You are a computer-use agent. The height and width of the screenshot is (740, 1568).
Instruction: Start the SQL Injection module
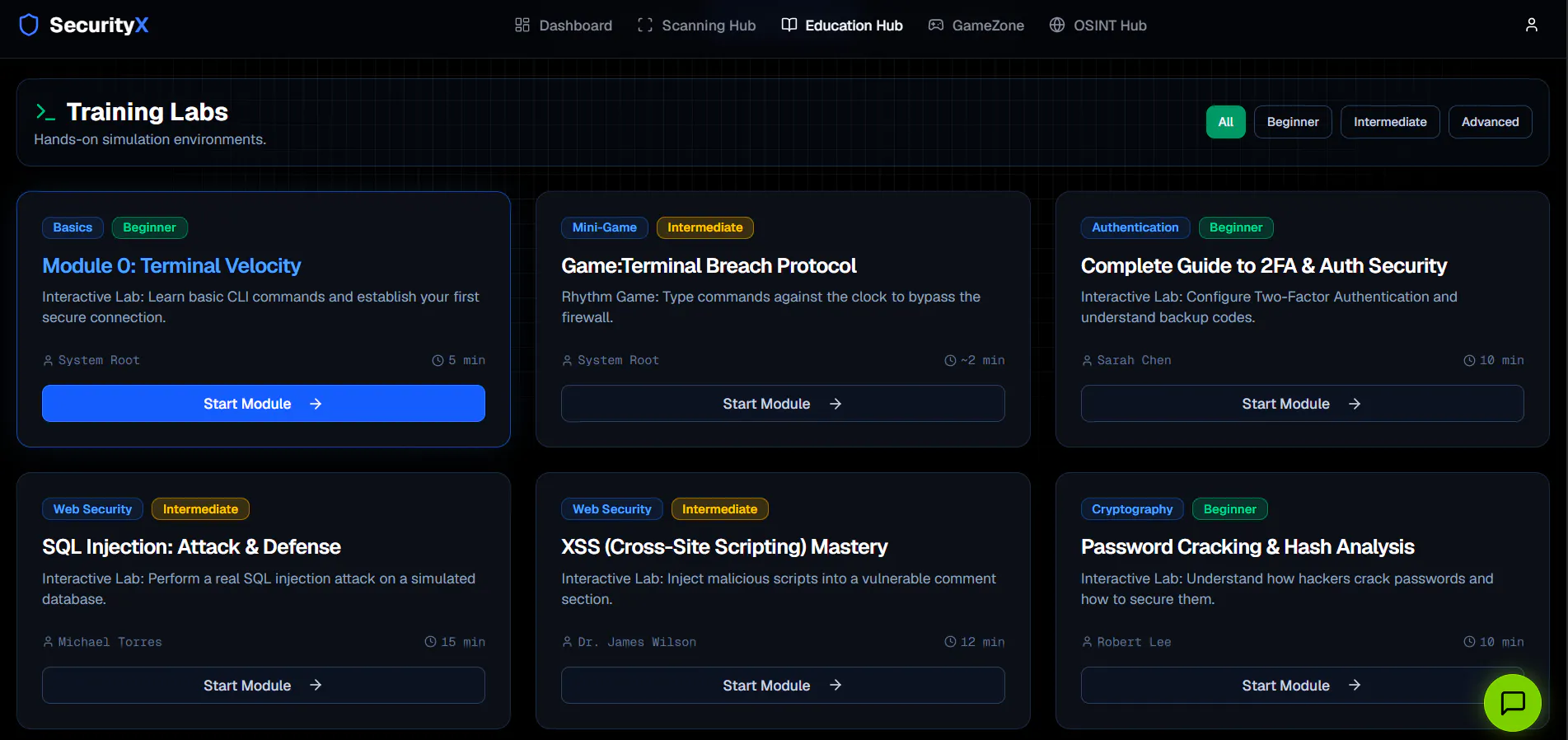[264, 685]
